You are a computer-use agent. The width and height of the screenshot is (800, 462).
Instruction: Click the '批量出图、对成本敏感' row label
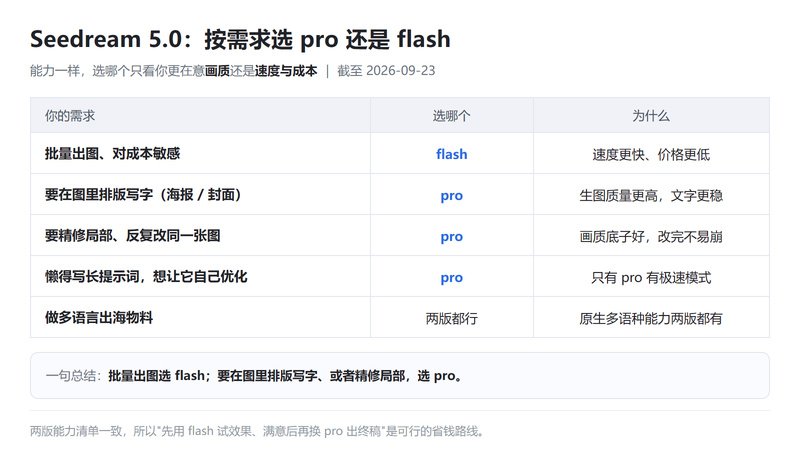point(112,153)
